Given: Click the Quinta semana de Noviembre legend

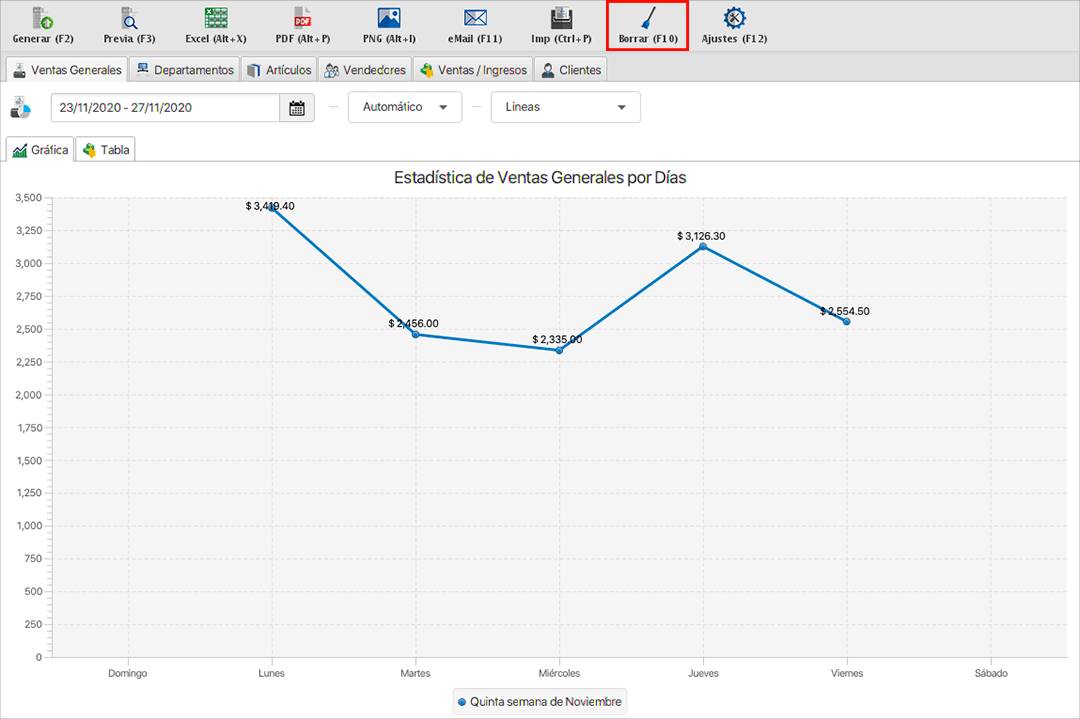Looking at the screenshot, I should pyautogui.click(x=540, y=702).
